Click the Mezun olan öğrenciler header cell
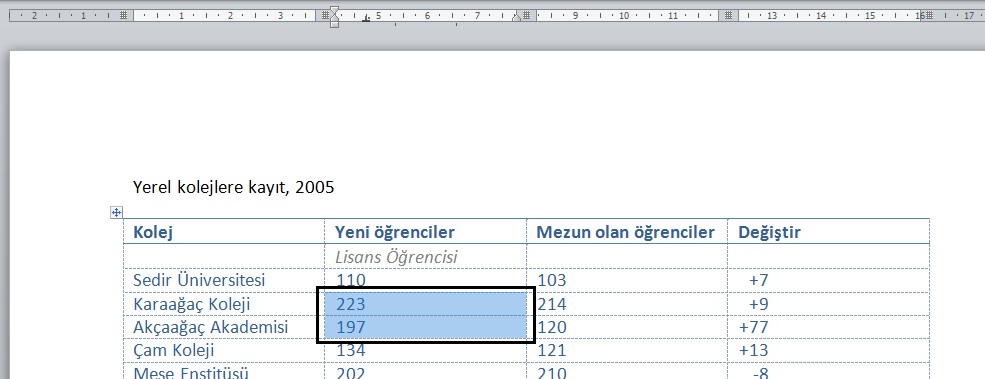This screenshot has width=985, height=379. coord(627,232)
